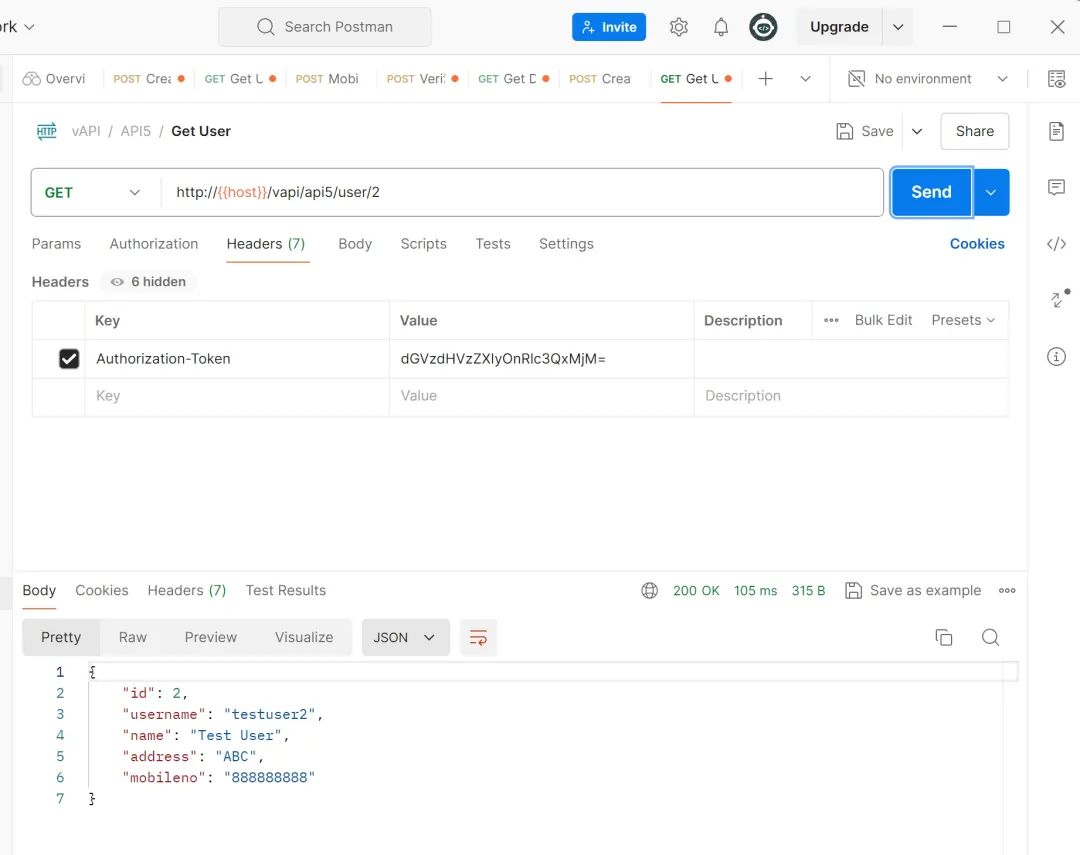Open the user avatar menu
Screen dimensions: 1080x855
point(763,27)
